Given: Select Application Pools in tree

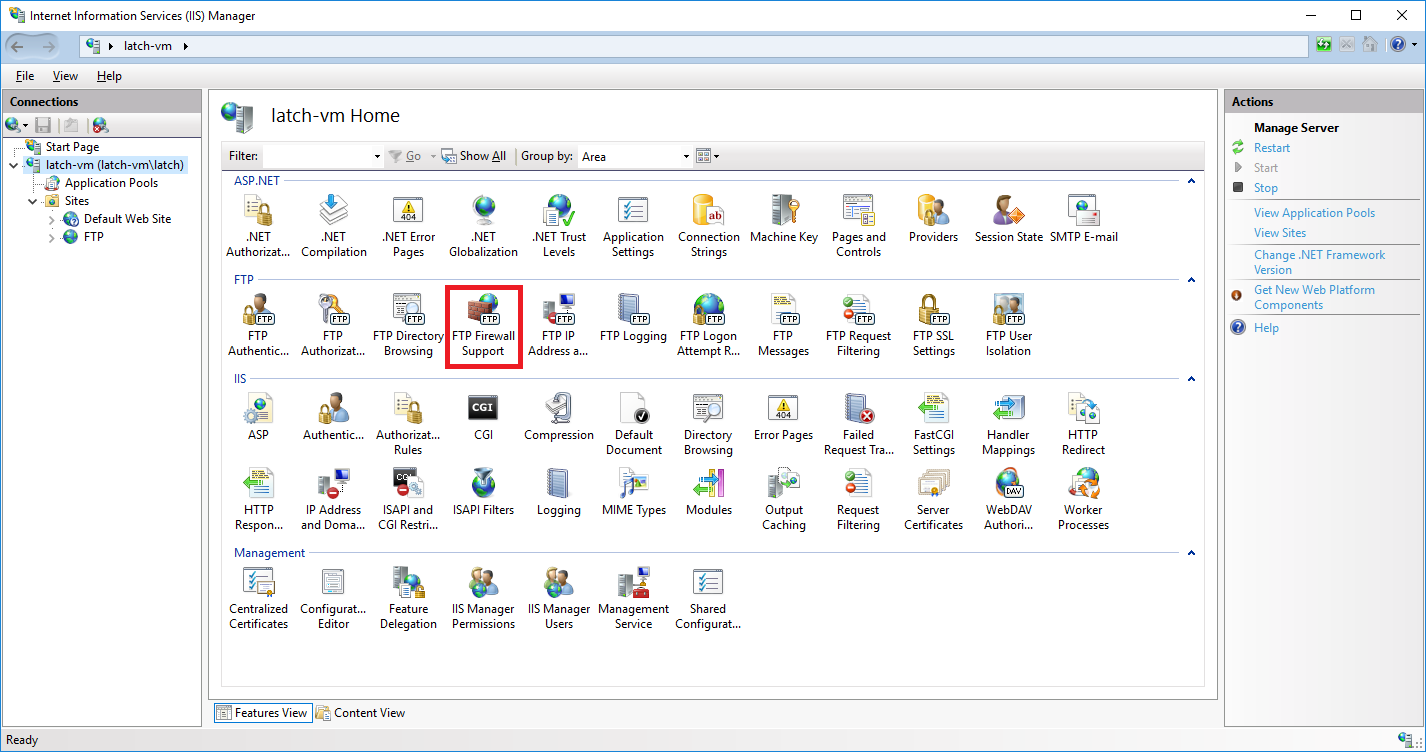Looking at the screenshot, I should [x=111, y=183].
